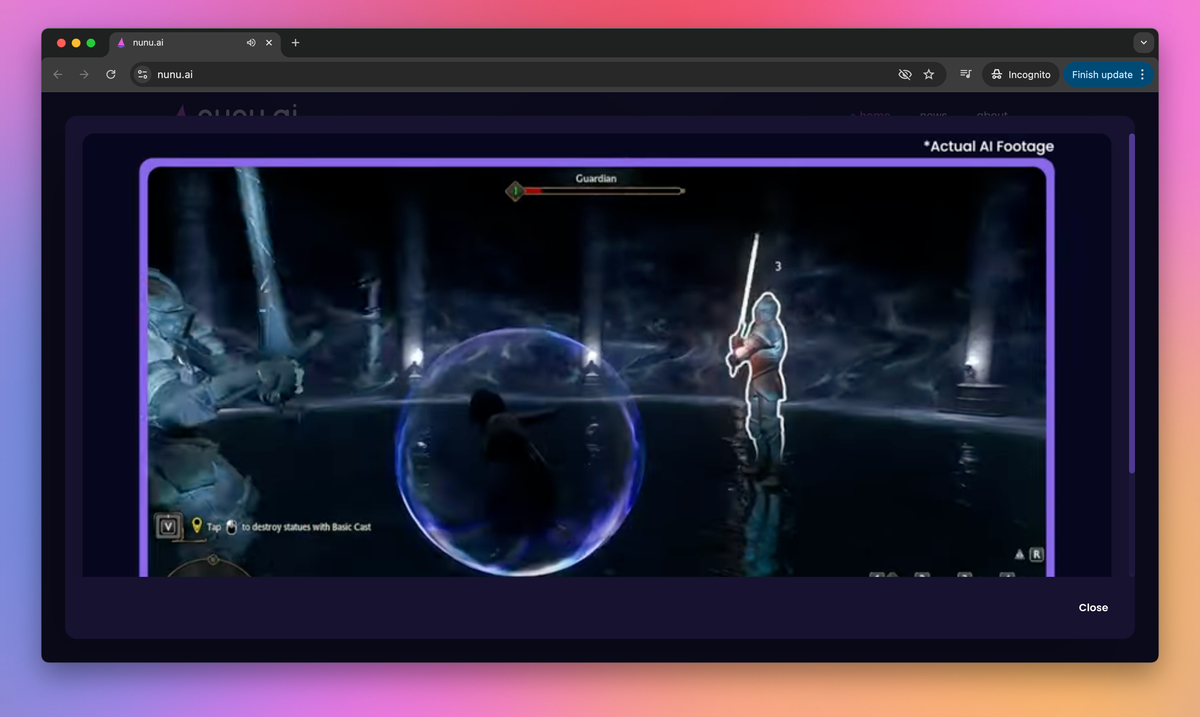Click the mouse button icon in hint

tap(232, 527)
